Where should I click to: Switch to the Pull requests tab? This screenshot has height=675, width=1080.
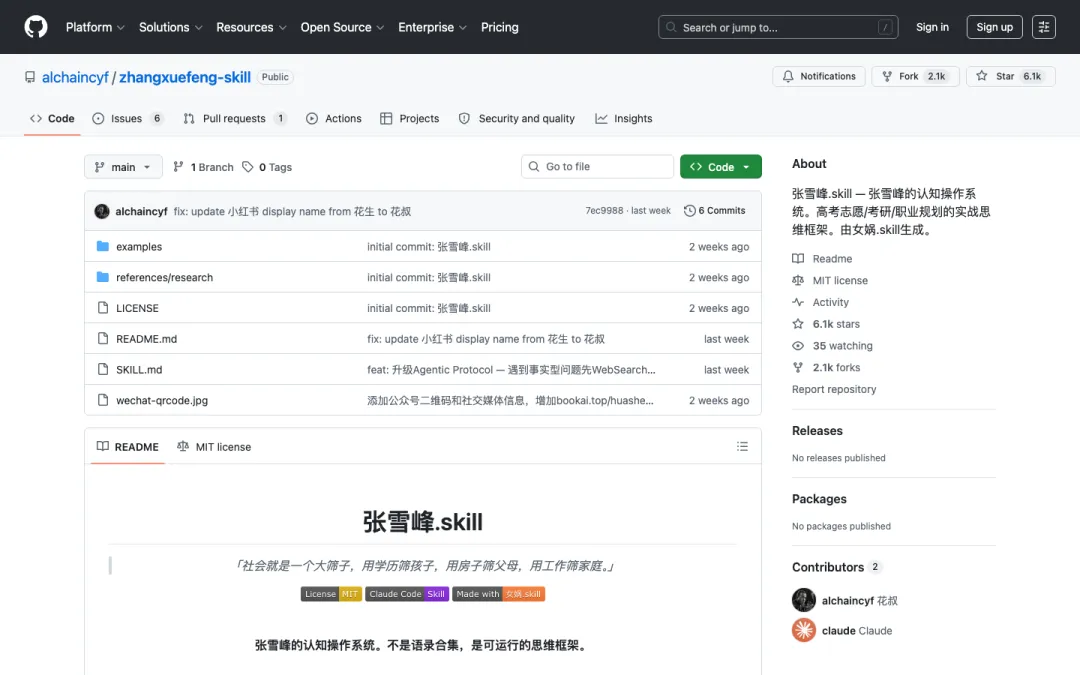click(235, 118)
